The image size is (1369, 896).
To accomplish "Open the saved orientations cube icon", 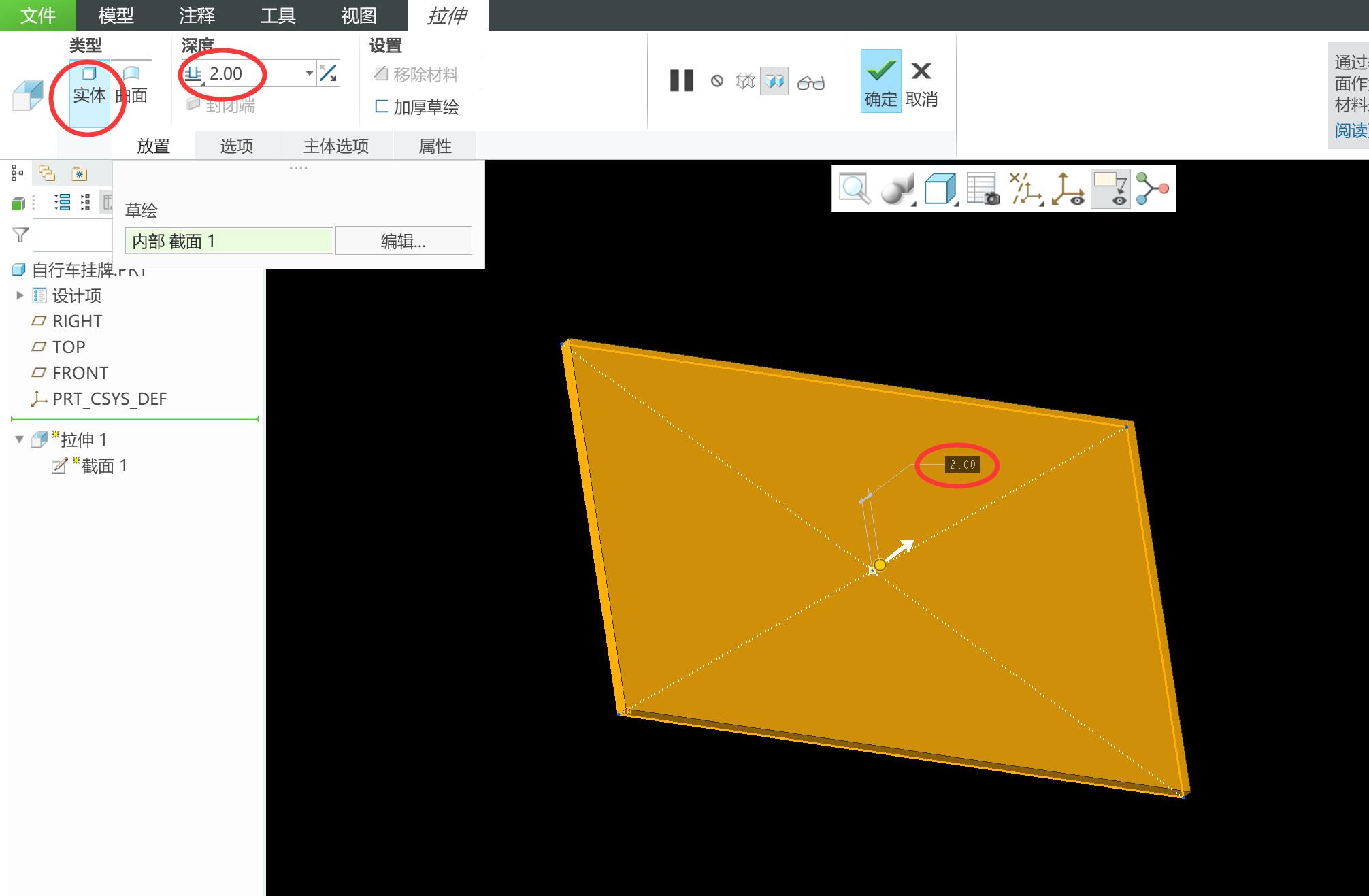I will (940, 188).
